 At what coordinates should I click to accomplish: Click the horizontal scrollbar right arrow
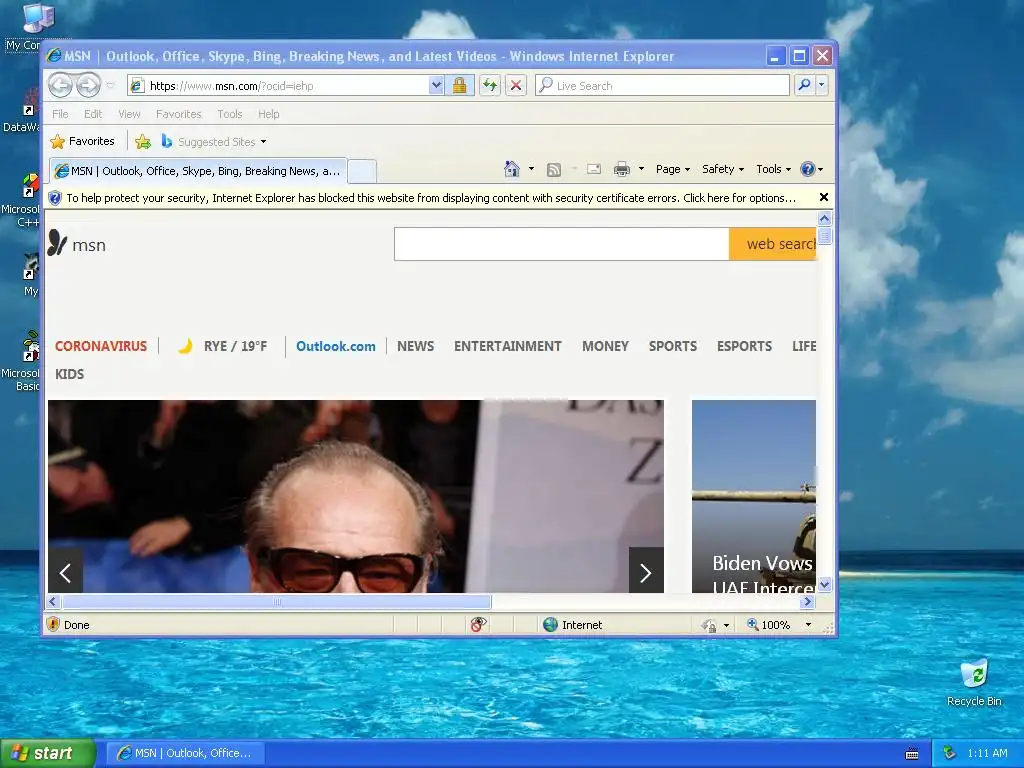(x=808, y=601)
